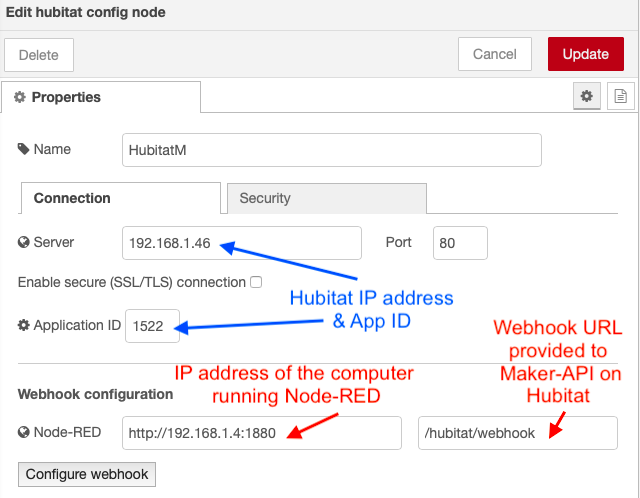Switch to the Security tab
This screenshot has width=640, height=498.
(x=327, y=198)
